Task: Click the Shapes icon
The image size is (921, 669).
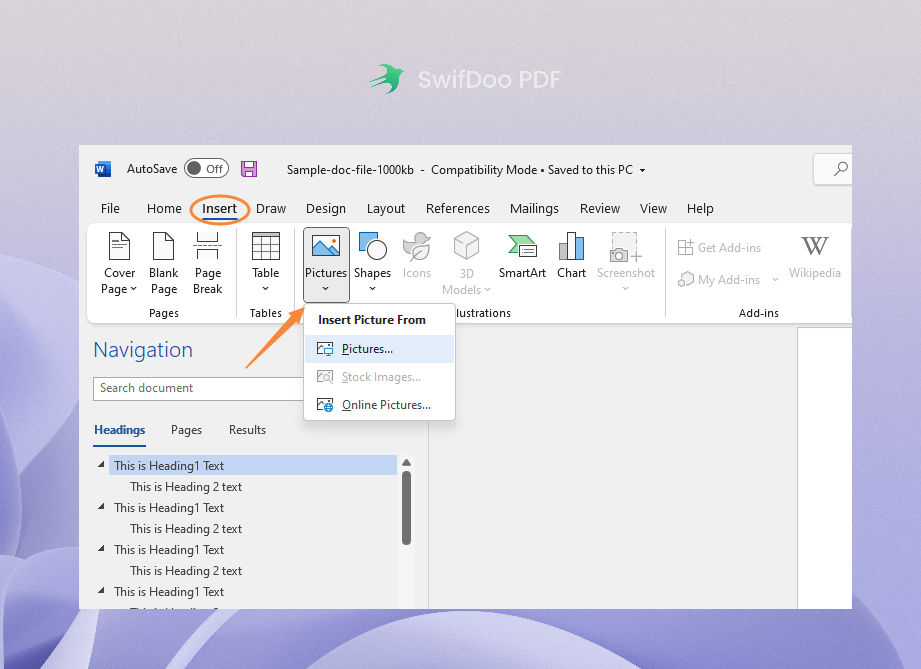Action: pos(372,246)
